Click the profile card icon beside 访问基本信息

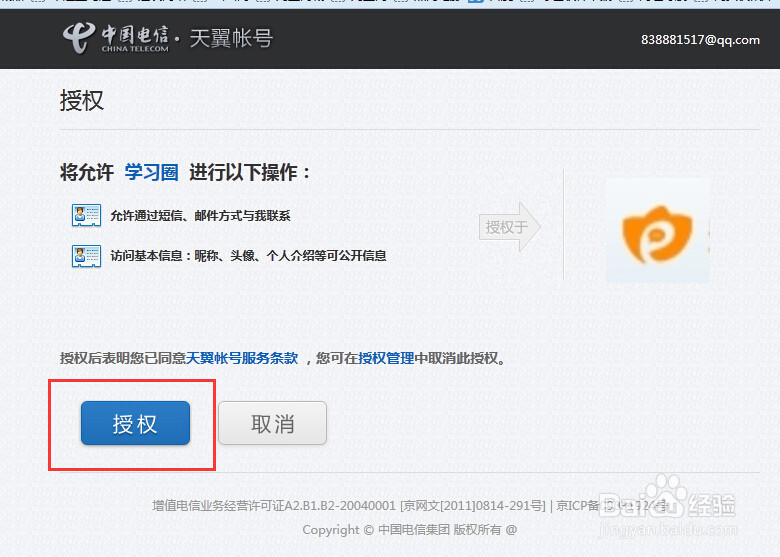(x=87, y=256)
